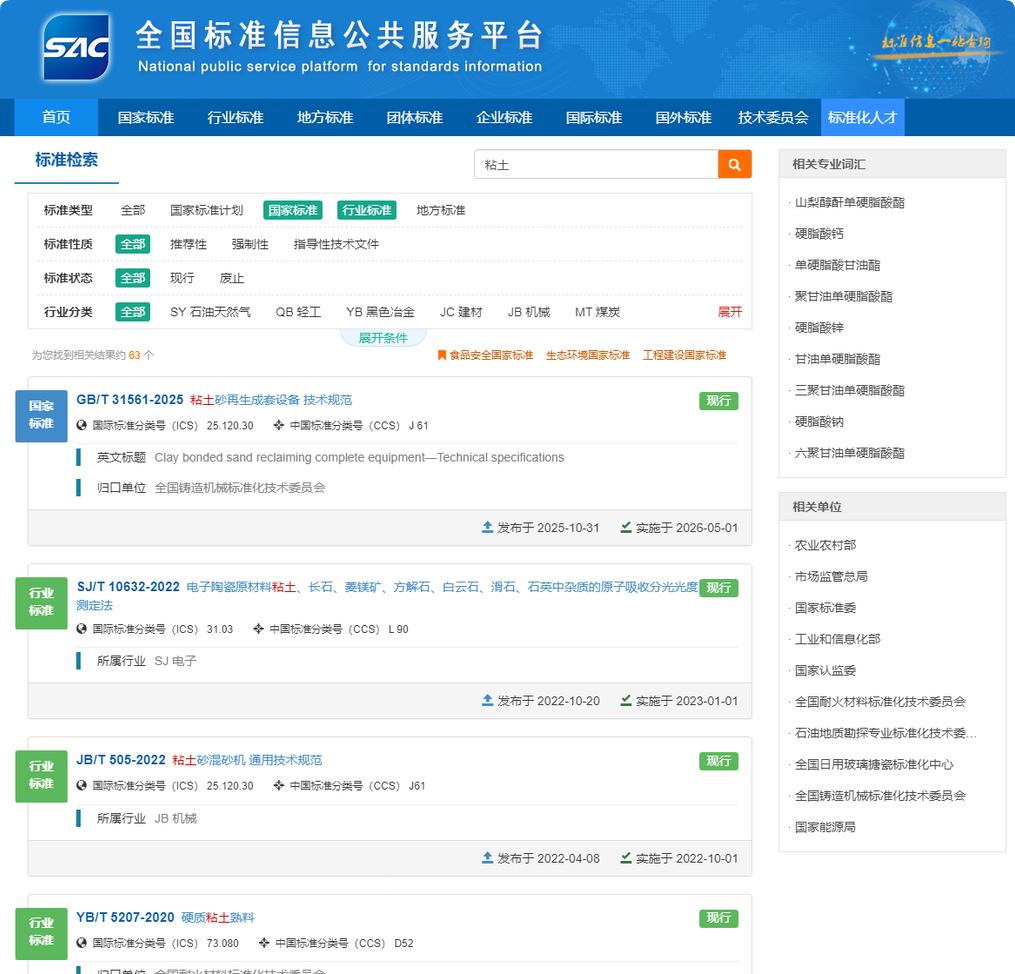1015x974 pixels.
Task: Select 地方标准 in 标准类型 row
Action: click(x=441, y=210)
